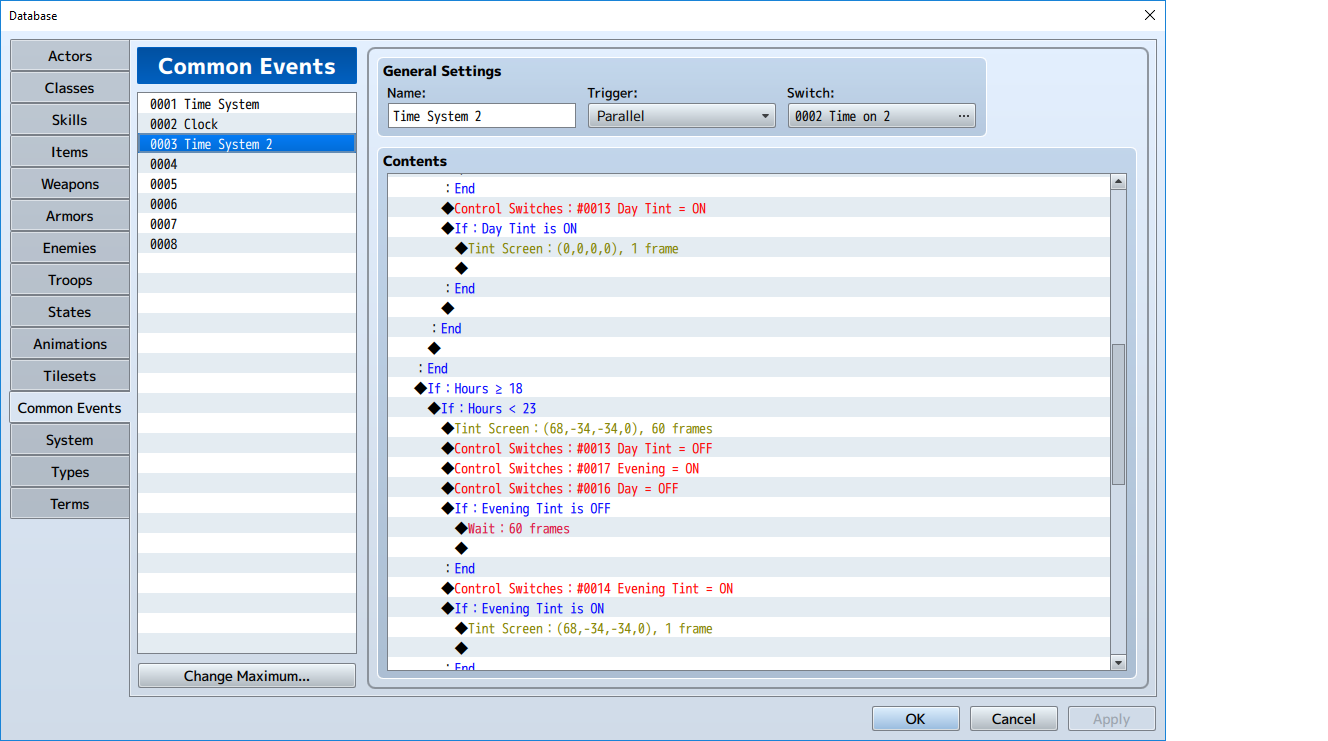
Task: Select the If Hours ≥ 18 command line
Action: point(749,388)
